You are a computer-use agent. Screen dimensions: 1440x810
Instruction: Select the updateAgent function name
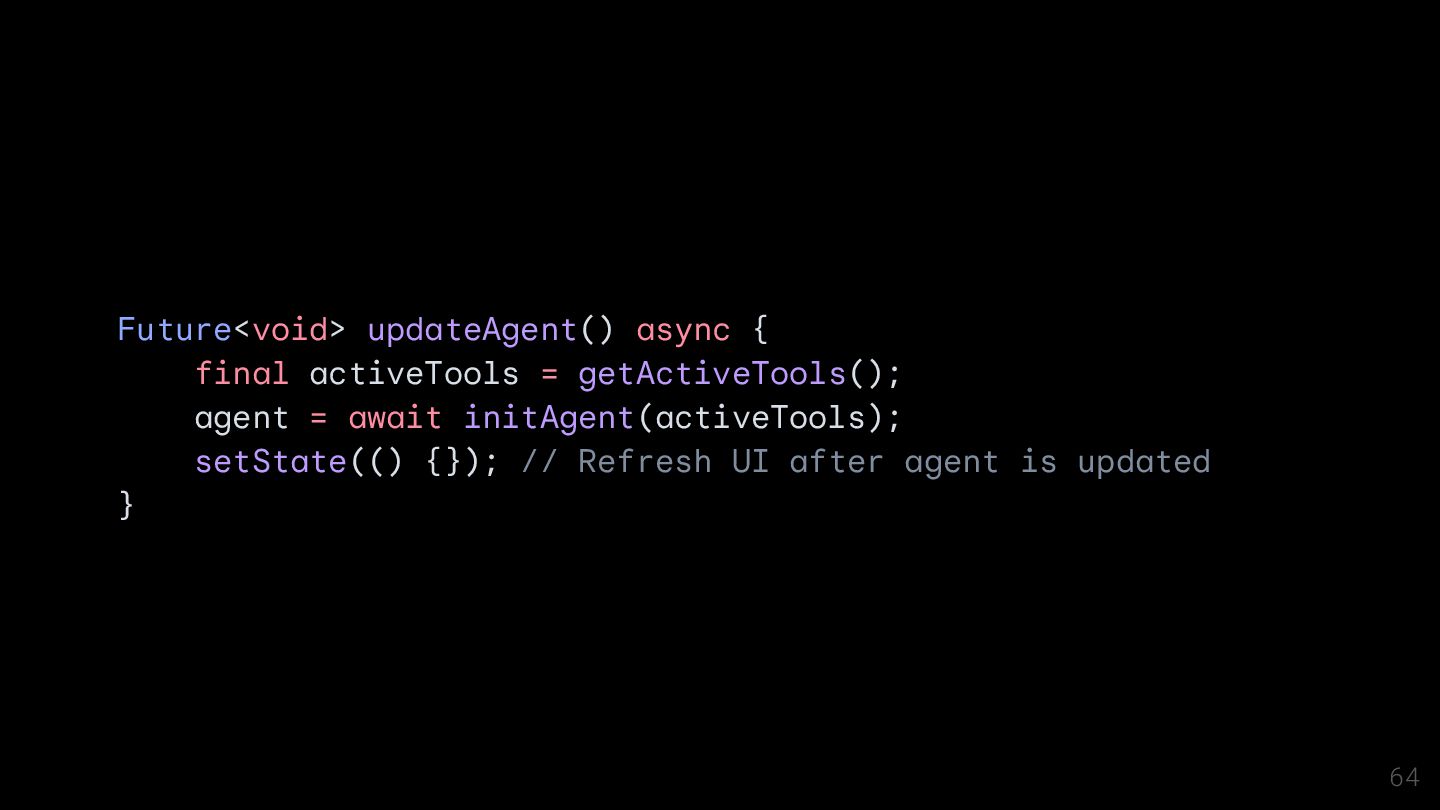472,330
